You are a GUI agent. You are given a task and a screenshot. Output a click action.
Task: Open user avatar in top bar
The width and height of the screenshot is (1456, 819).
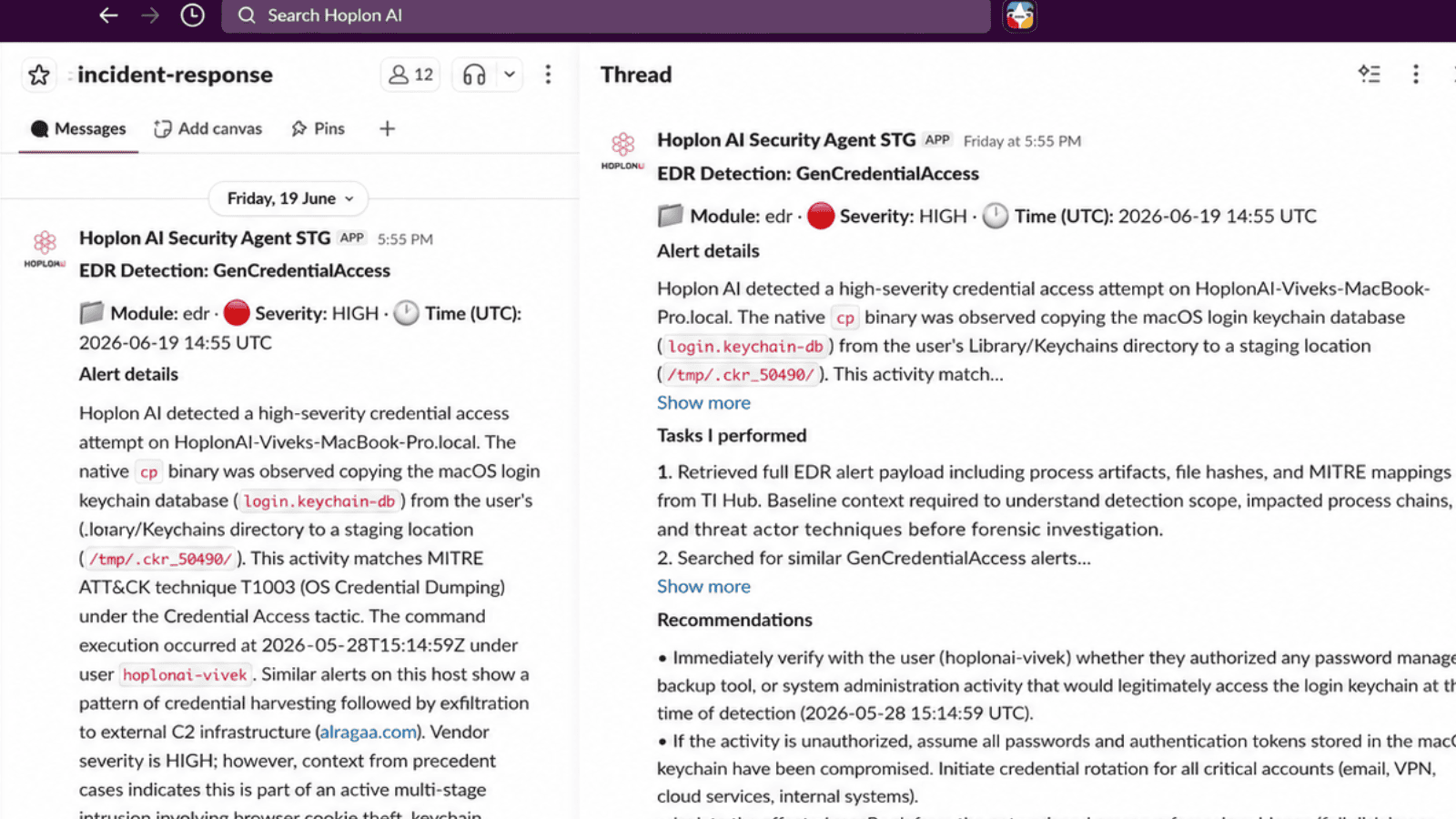[1020, 15]
